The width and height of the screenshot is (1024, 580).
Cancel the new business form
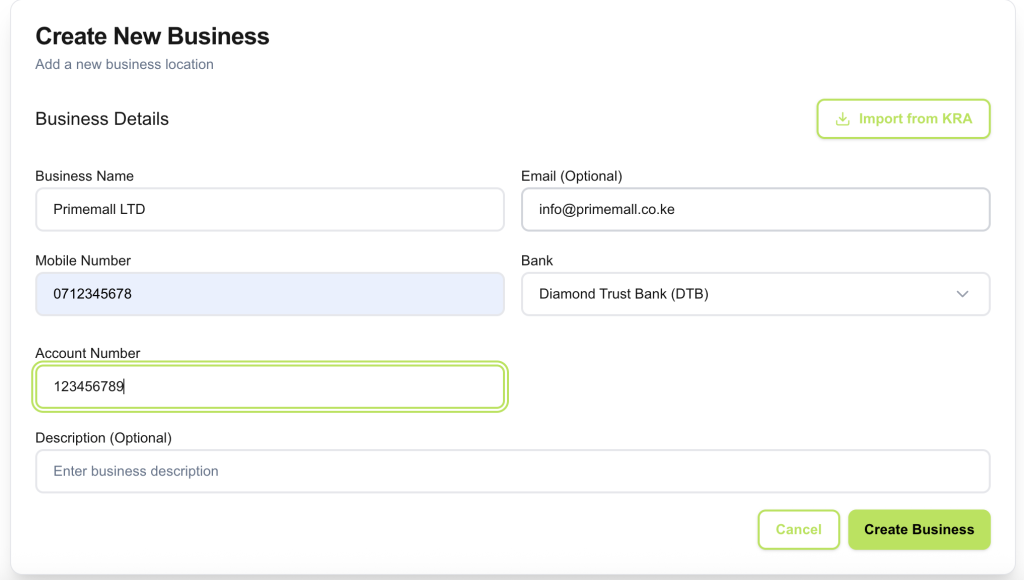coord(799,530)
